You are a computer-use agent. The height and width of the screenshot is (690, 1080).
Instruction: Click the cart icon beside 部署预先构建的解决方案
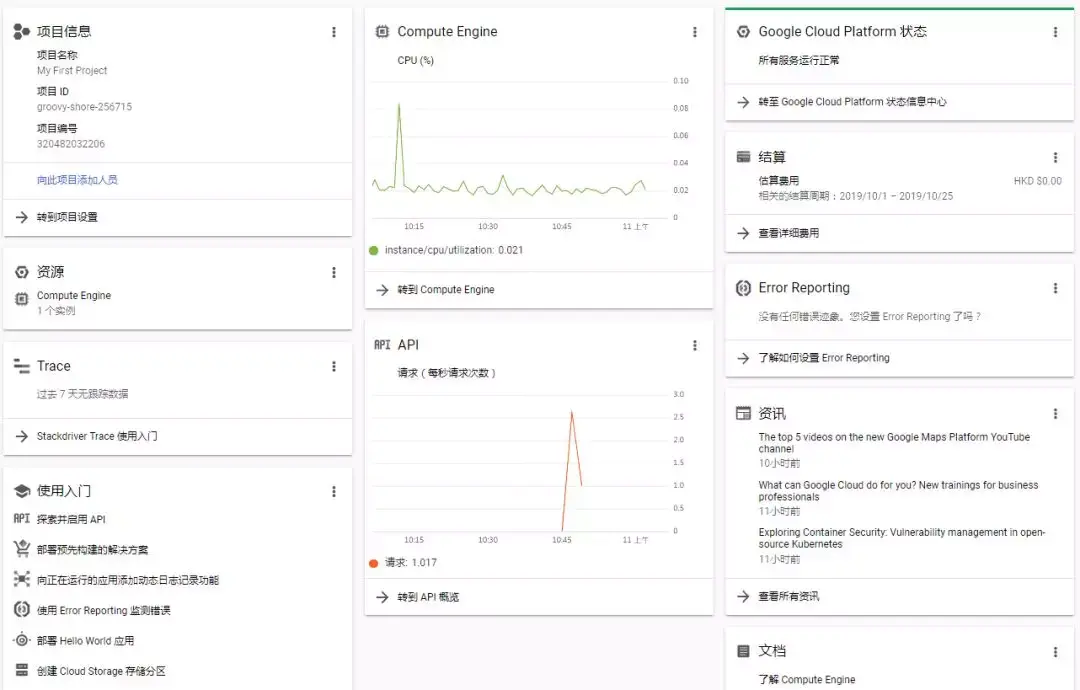pyautogui.click(x=21, y=549)
